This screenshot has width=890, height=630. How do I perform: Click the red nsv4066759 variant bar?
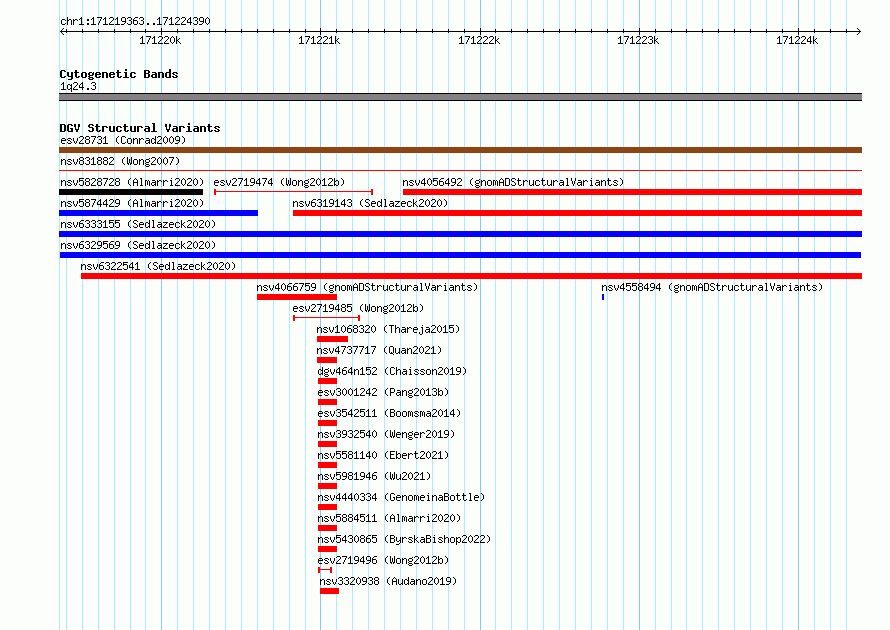[297, 297]
